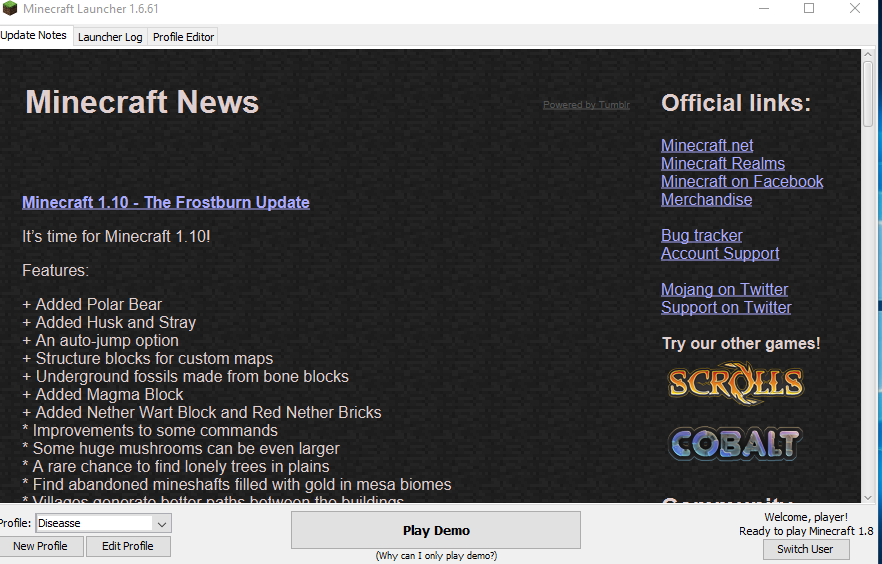Expand the Profile dropdown arrow
The image size is (882, 564).
click(x=162, y=524)
